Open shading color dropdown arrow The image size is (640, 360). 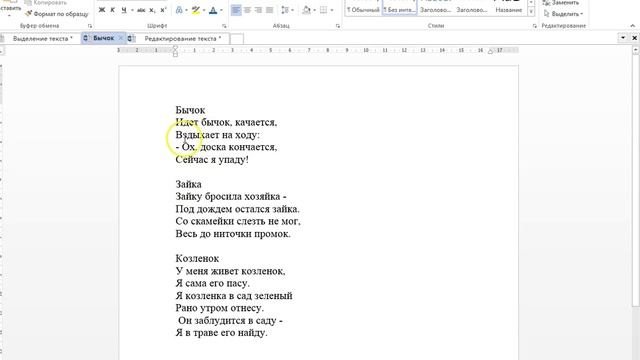tap(314, 10)
